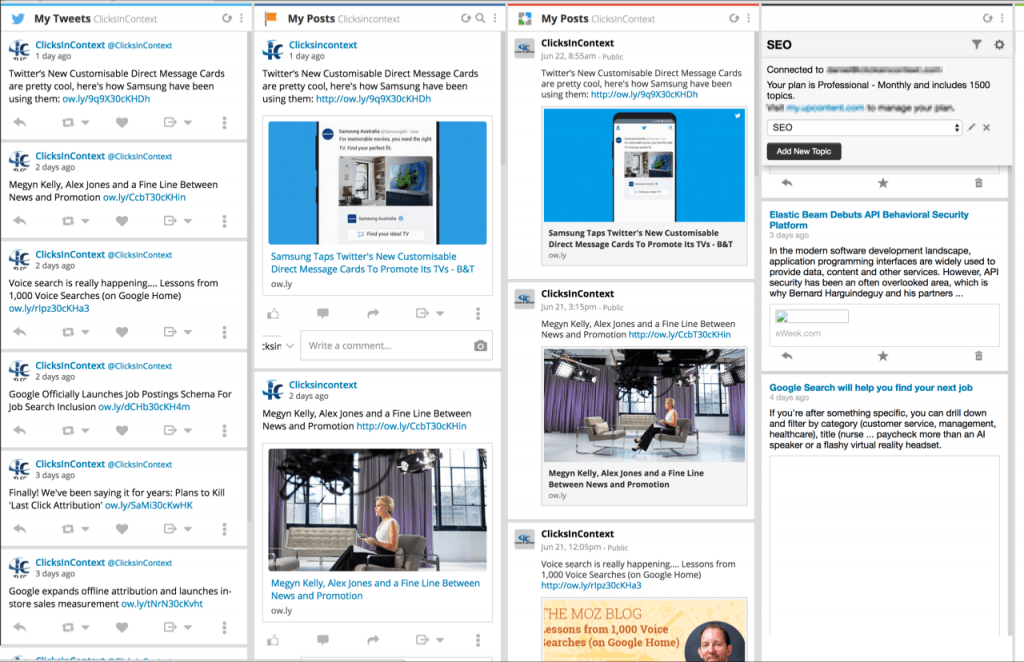Open @ClicksInContext handle on first tweet
The height and width of the screenshot is (662, 1024).
pos(140,45)
